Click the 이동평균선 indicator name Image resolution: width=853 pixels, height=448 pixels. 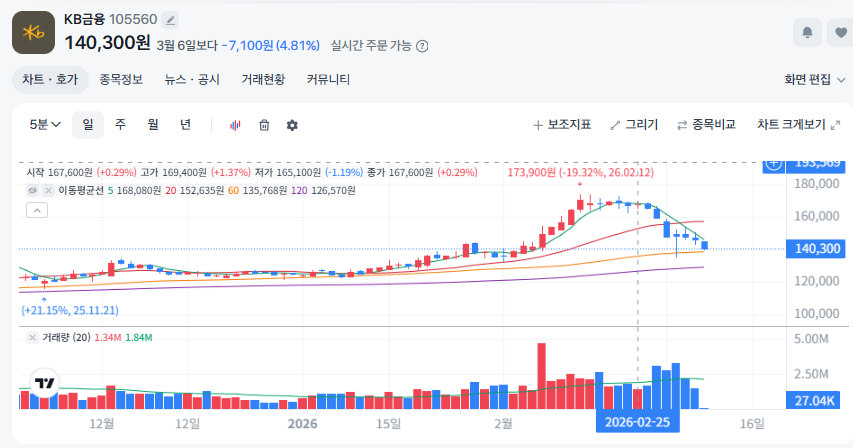pyautogui.click(x=81, y=191)
